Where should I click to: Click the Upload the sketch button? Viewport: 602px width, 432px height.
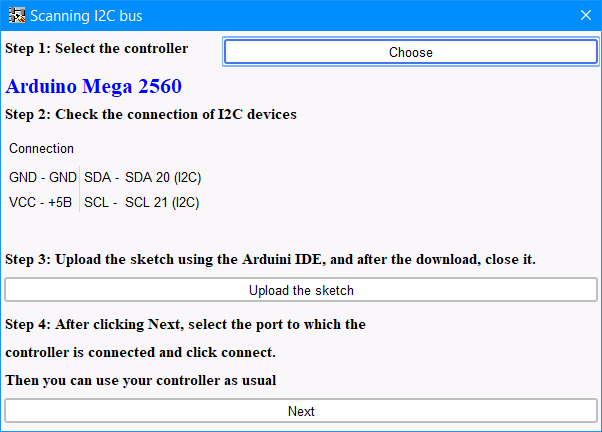[301, 290]
